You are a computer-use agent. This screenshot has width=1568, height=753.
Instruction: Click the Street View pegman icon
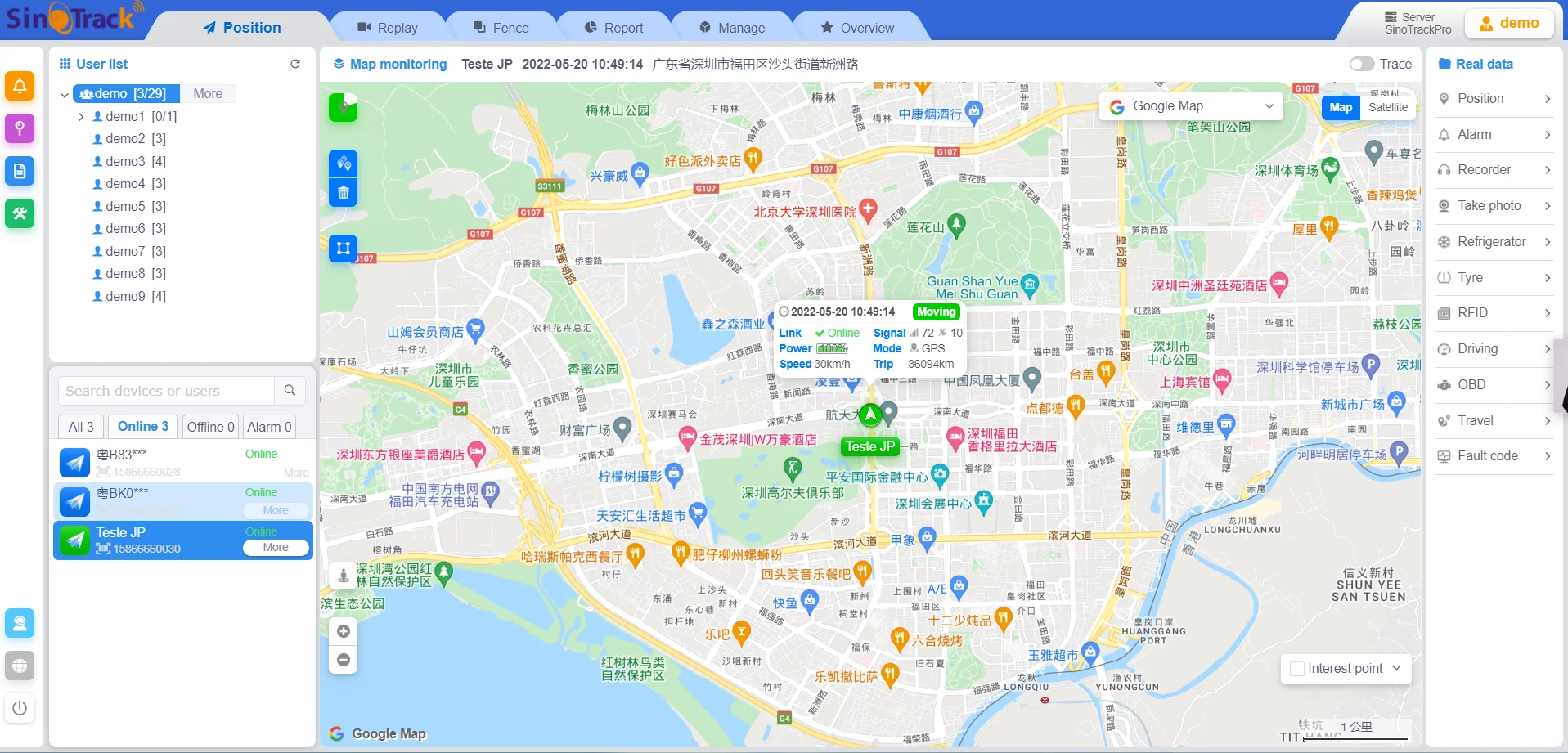(x=344, y=576)
